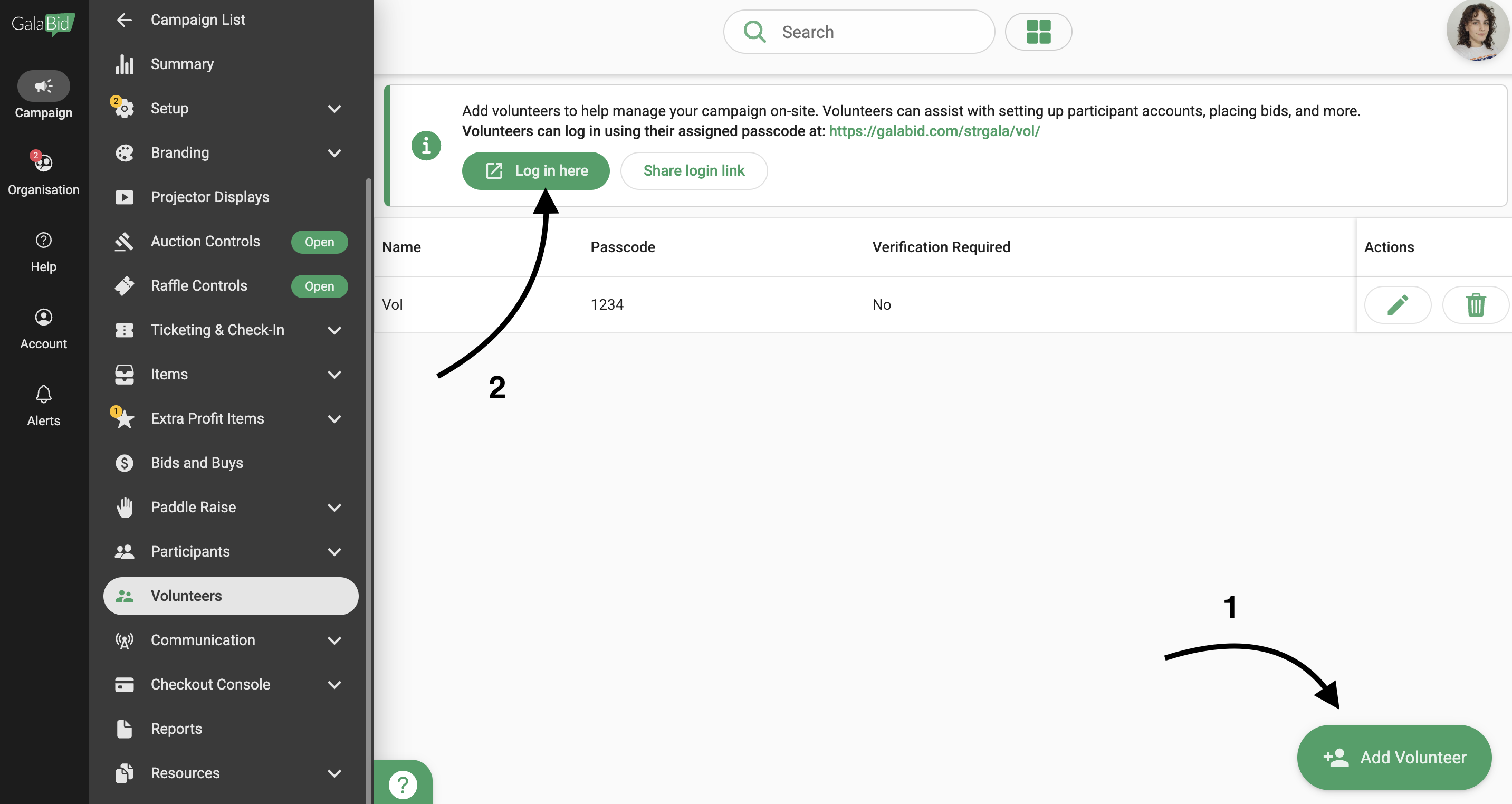Go to Bids and Buys

pyautogui.click(x=197, y=463)
